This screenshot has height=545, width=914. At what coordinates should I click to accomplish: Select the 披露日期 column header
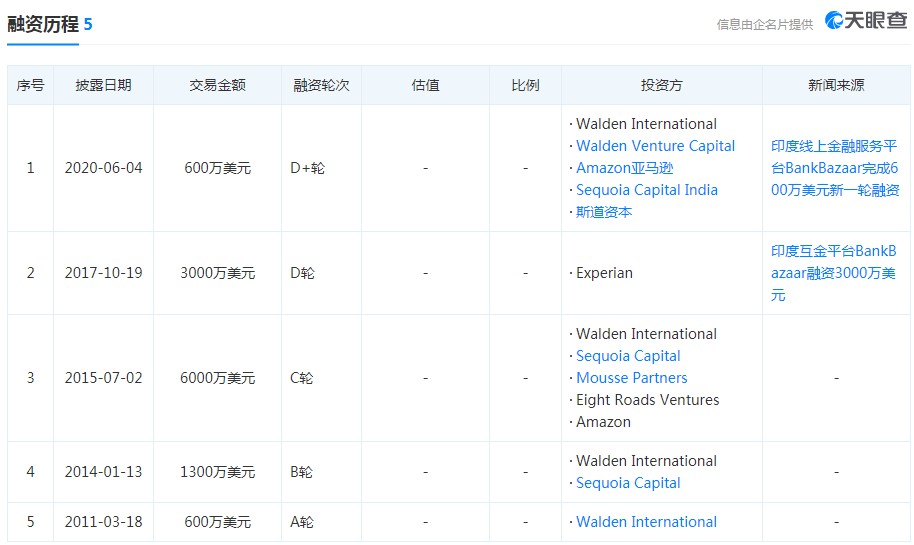(103, 85)
